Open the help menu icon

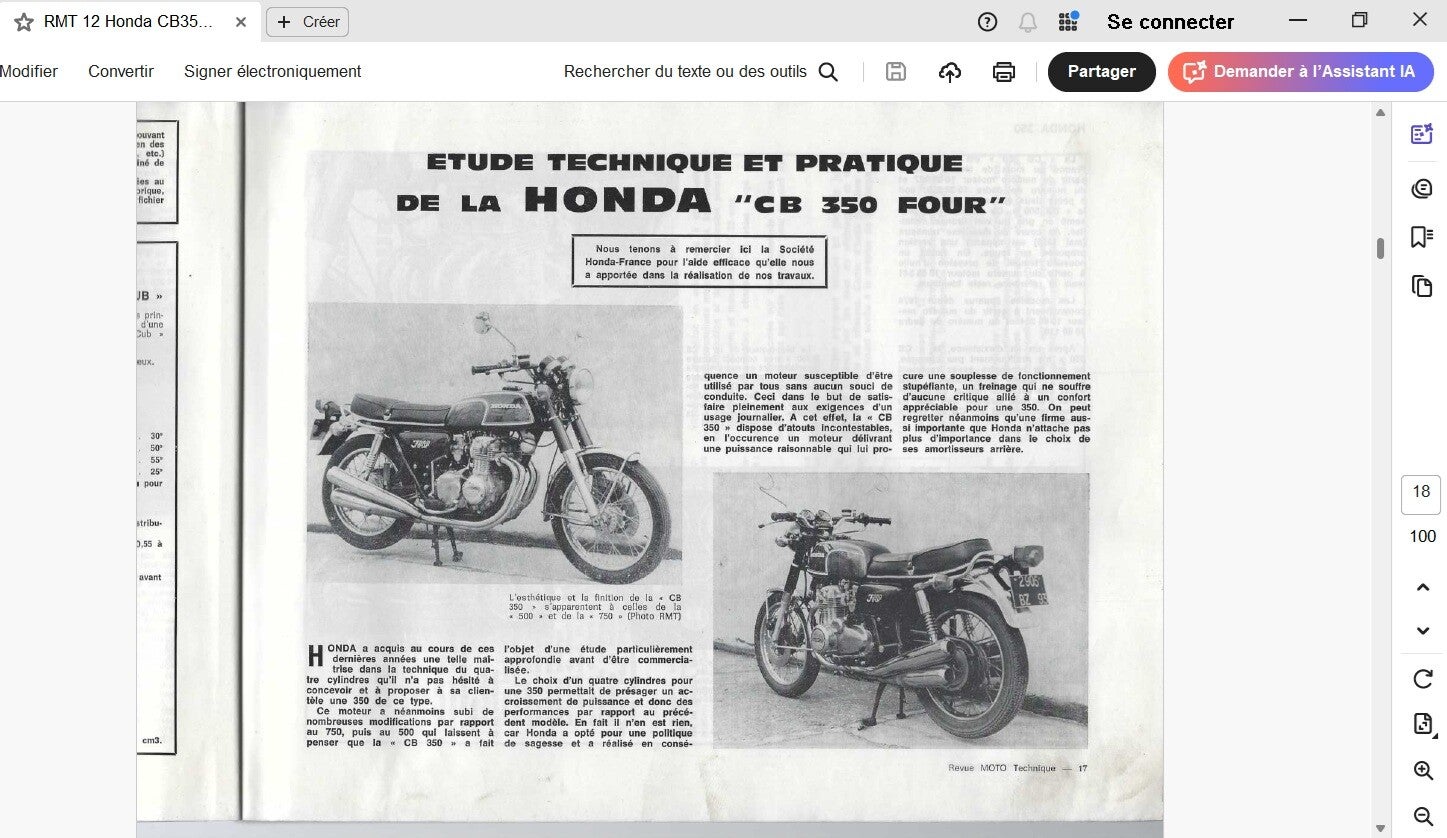pyautogui.click(x=987, y=22)
